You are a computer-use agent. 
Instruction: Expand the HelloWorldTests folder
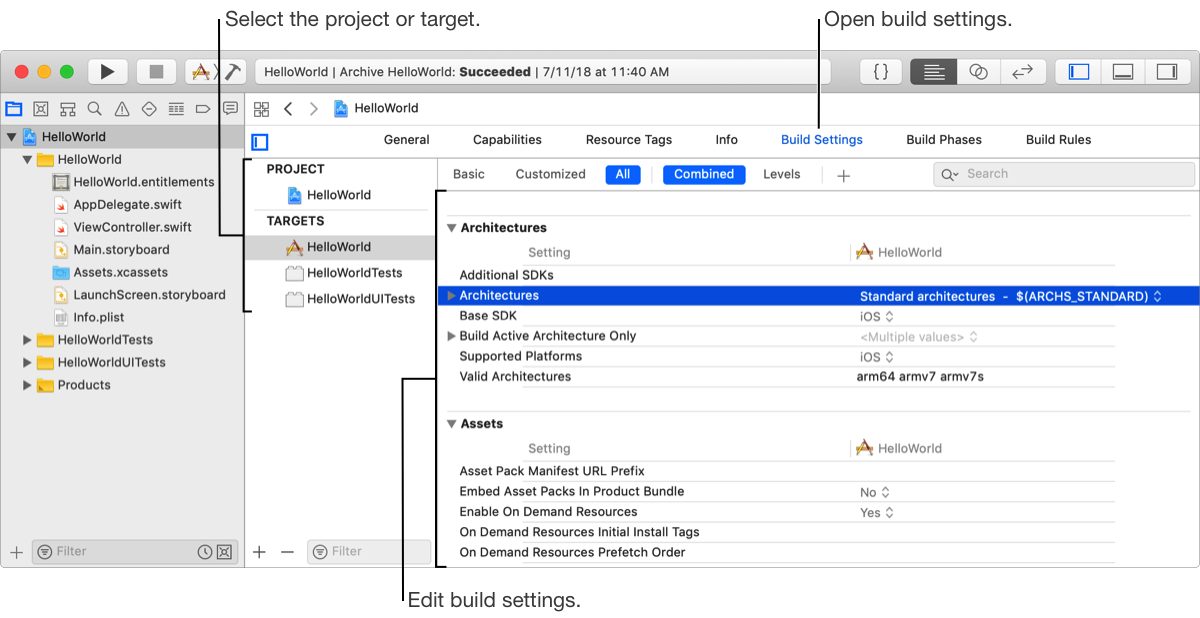tap(28, 340)
